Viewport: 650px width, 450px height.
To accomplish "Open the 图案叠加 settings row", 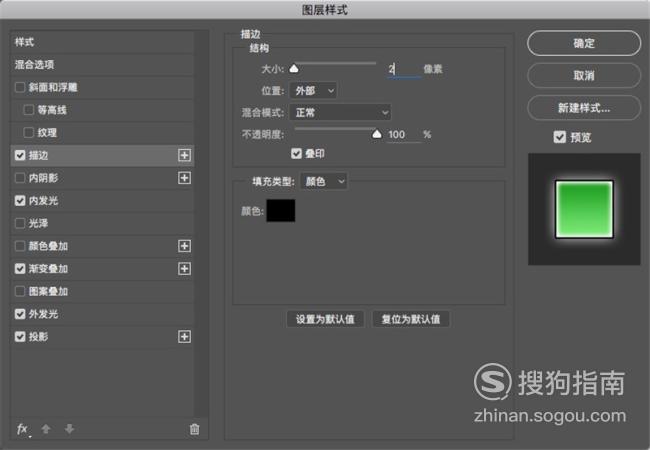I will (102, 291).
